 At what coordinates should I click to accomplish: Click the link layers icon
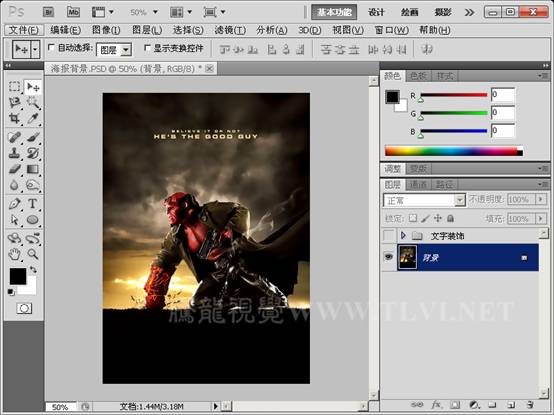pos(417,404)
